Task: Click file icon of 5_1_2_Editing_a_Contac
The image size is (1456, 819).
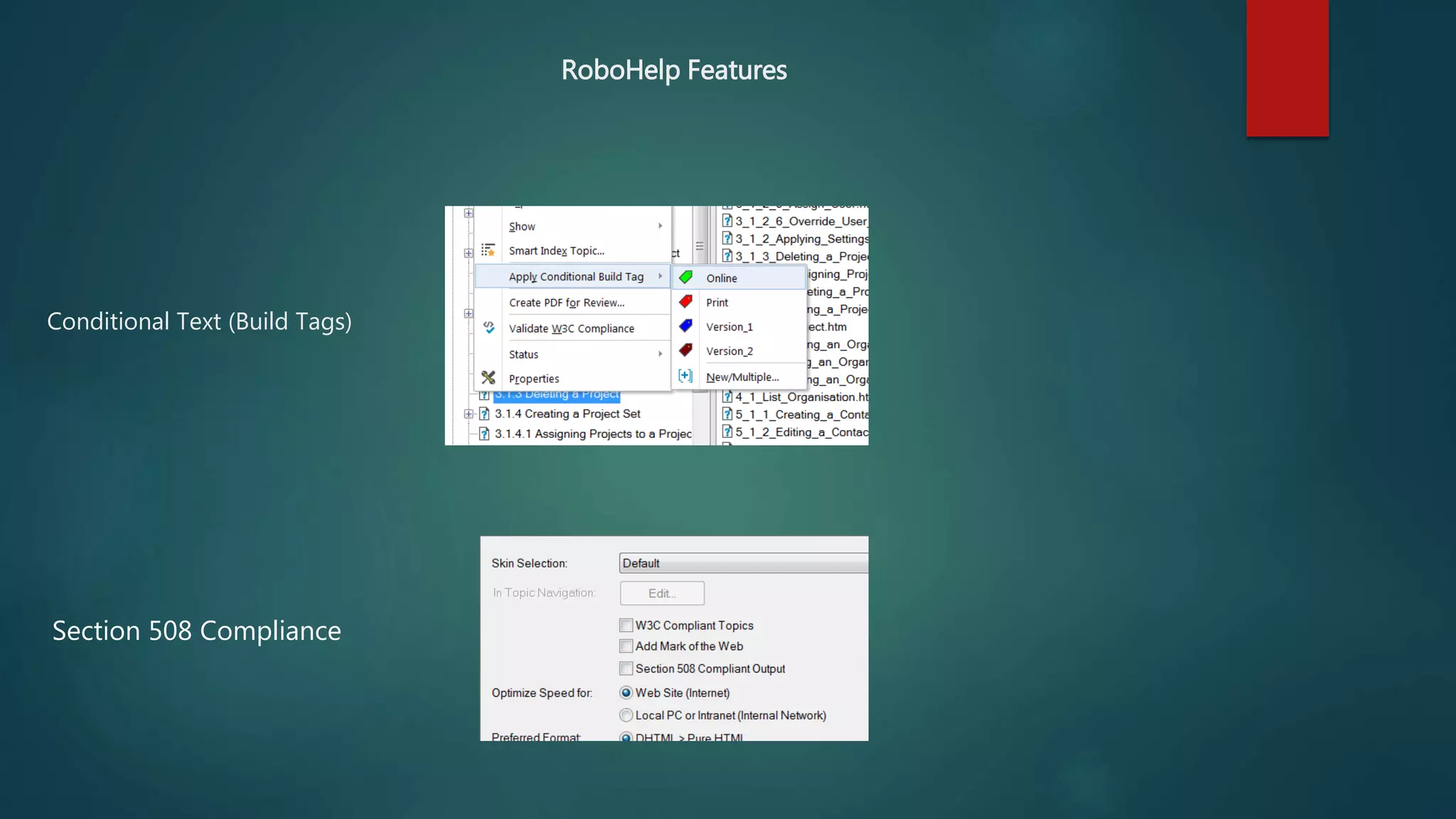Action: (x=727, y=432)
